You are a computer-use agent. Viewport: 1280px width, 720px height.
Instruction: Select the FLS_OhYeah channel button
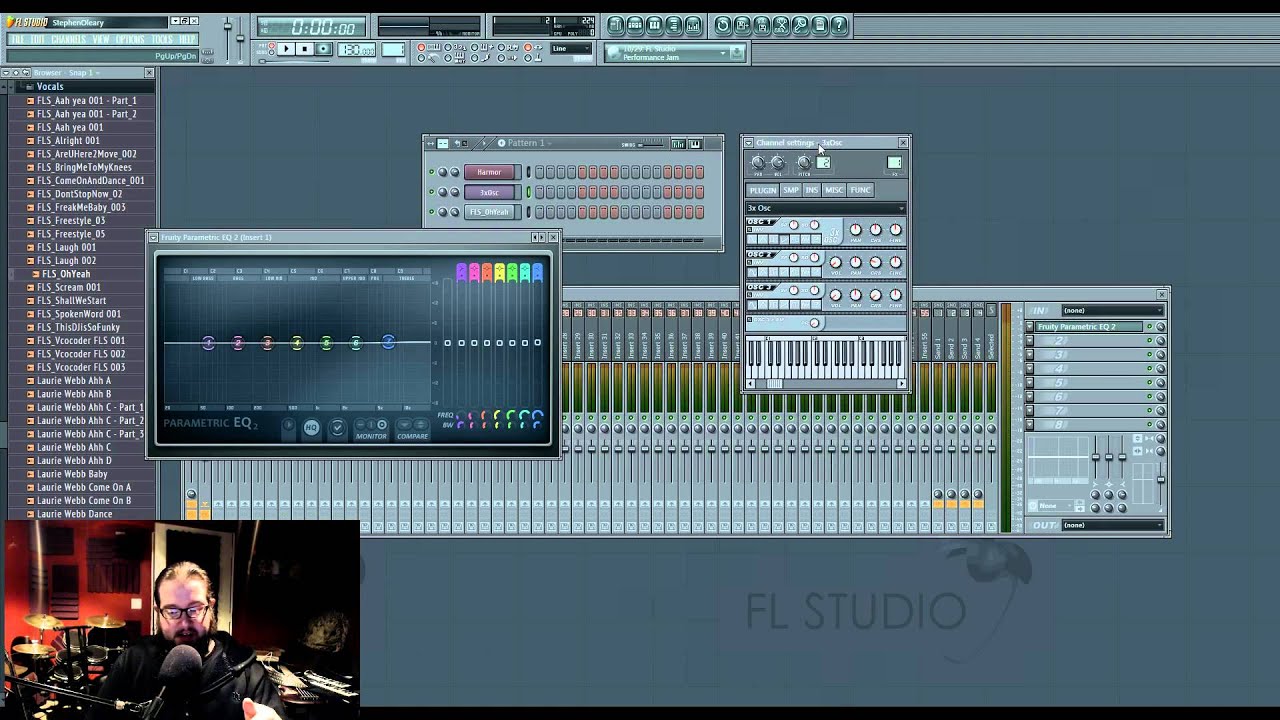[x=489, y=212]
